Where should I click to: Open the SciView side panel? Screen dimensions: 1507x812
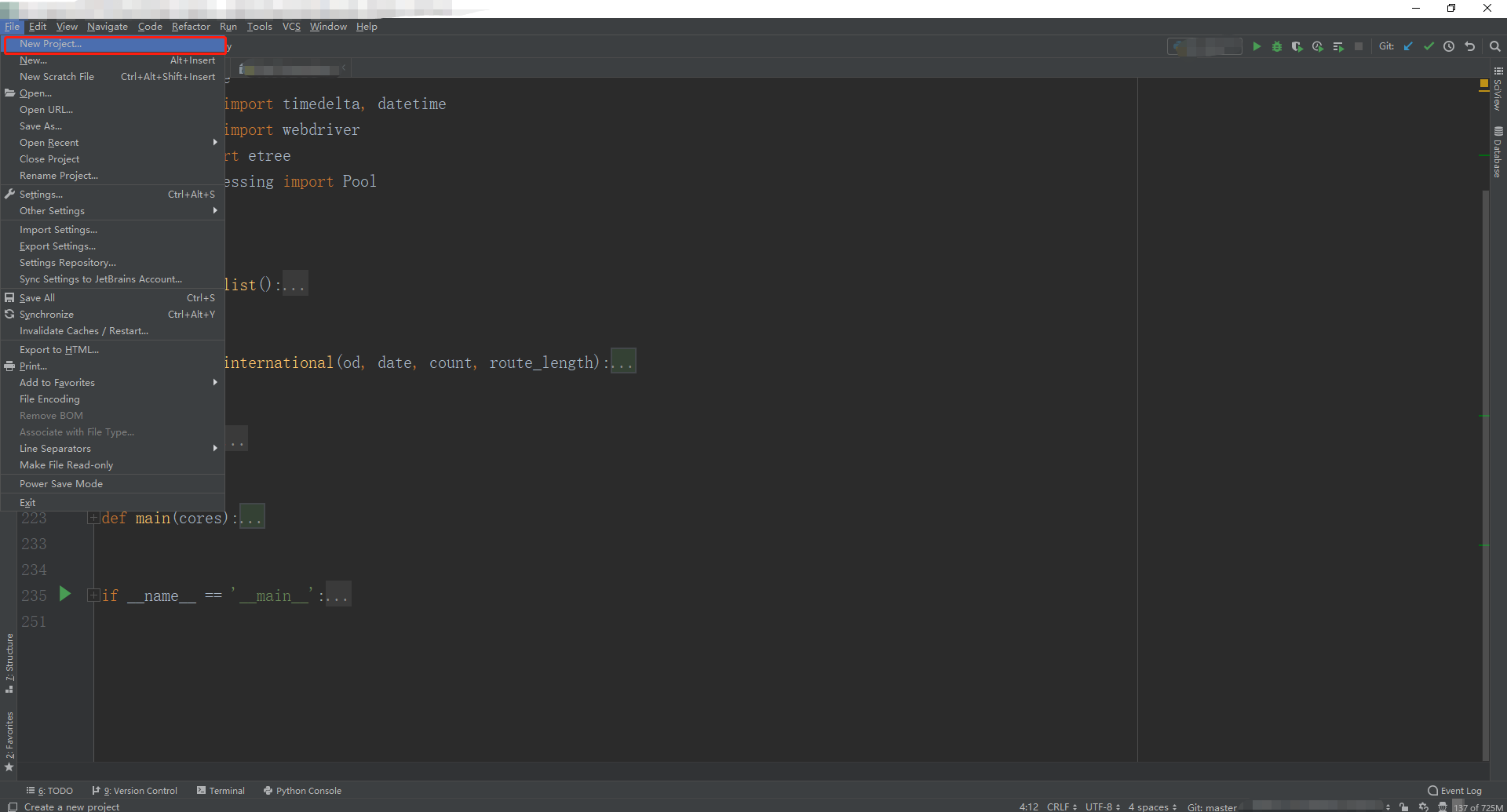pyautogui.click(x=1498, y=89)
